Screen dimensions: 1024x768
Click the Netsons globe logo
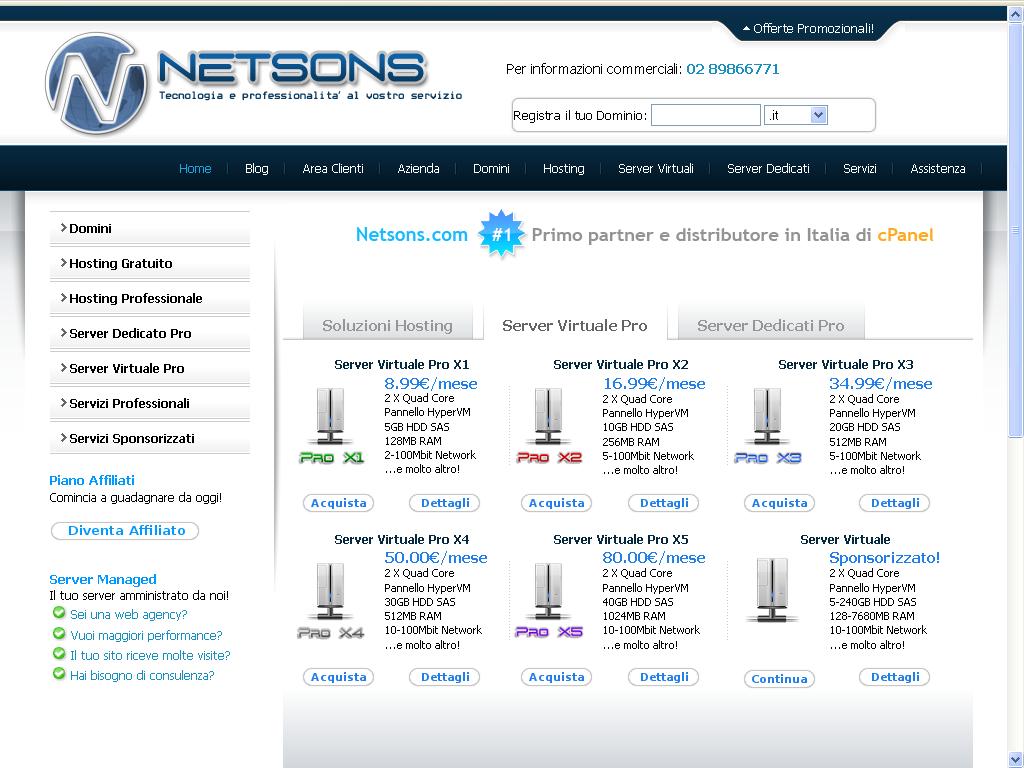96,84
